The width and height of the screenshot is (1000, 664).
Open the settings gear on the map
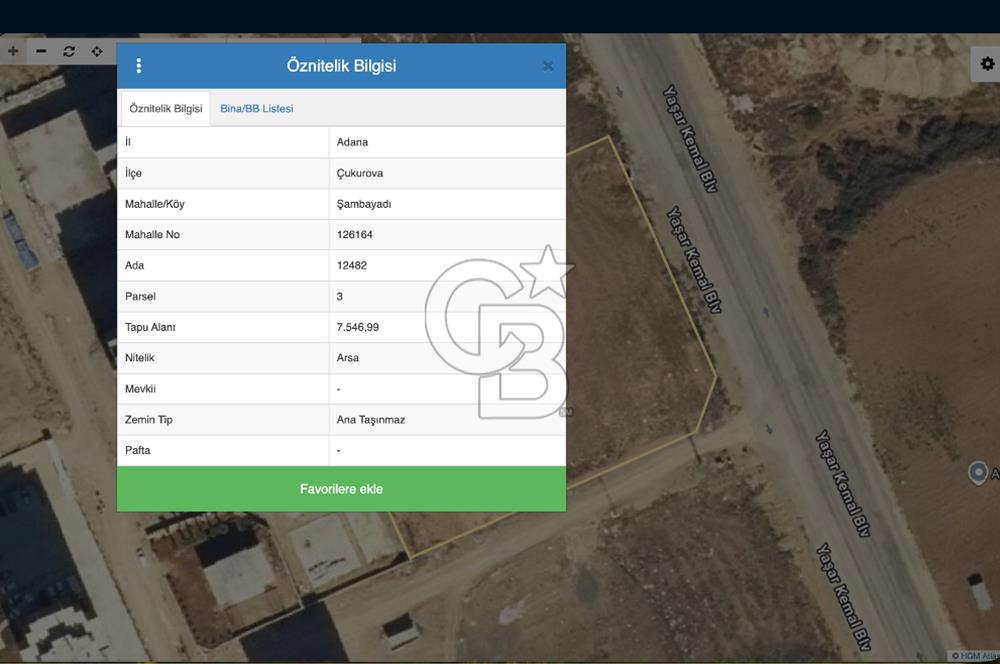click(987, 64)
